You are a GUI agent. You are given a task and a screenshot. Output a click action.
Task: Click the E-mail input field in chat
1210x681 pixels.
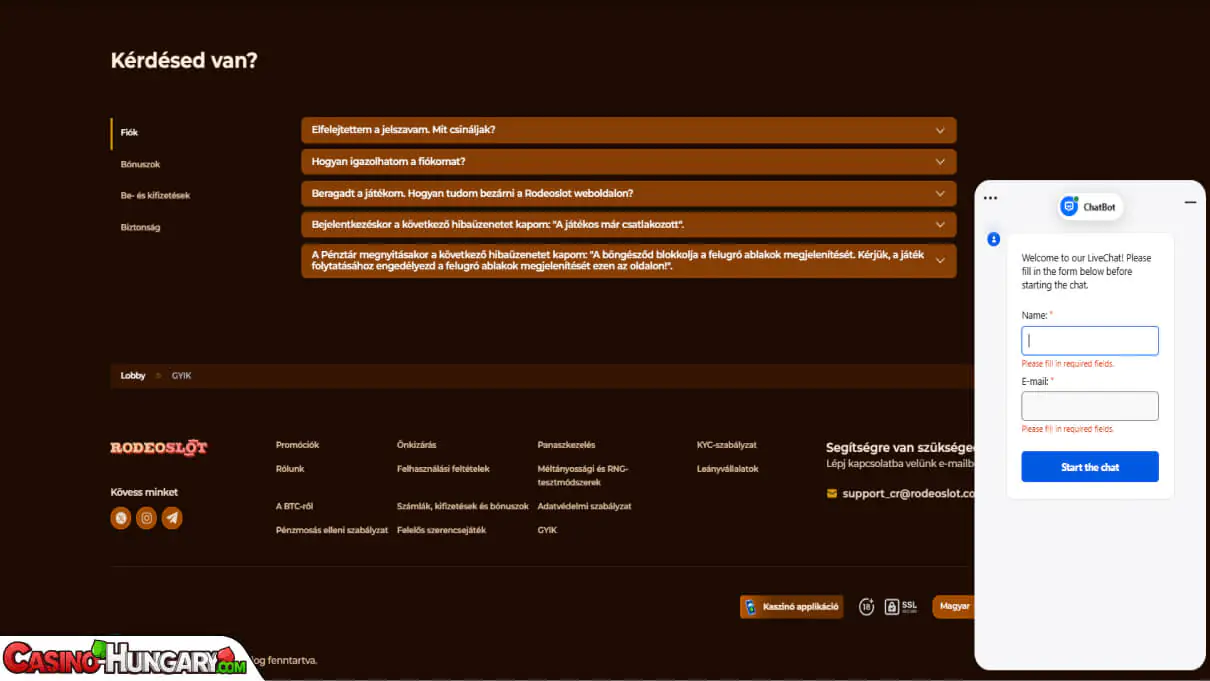click(x=1089, y=406)
